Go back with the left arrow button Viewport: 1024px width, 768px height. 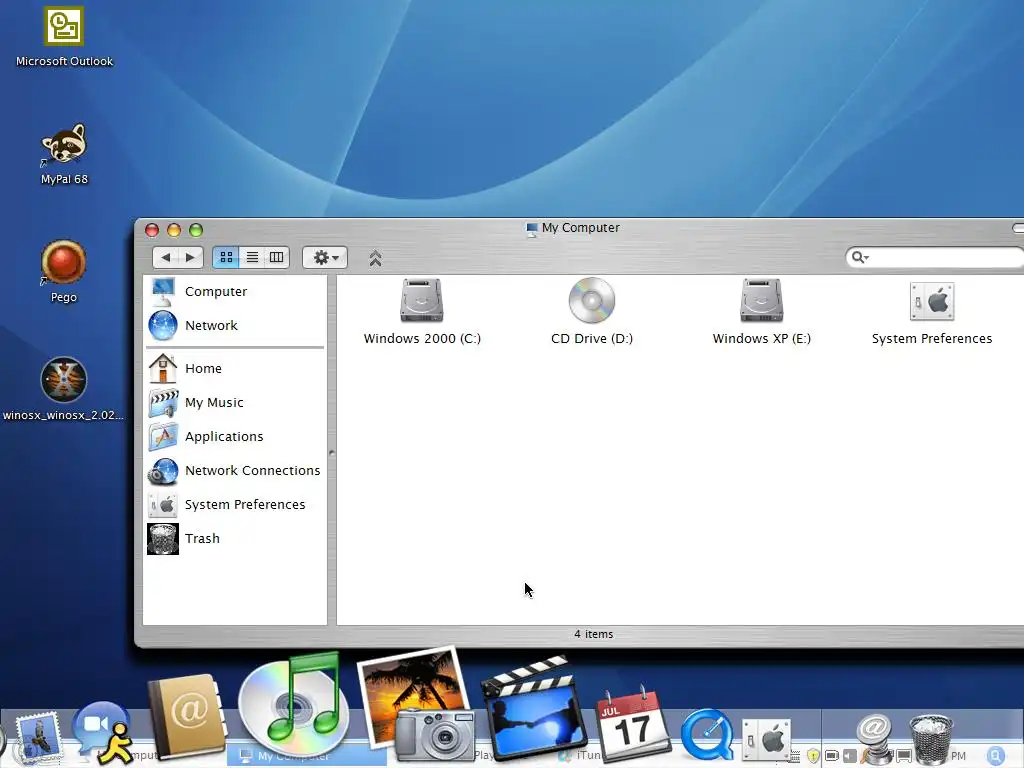pos(166,257)
